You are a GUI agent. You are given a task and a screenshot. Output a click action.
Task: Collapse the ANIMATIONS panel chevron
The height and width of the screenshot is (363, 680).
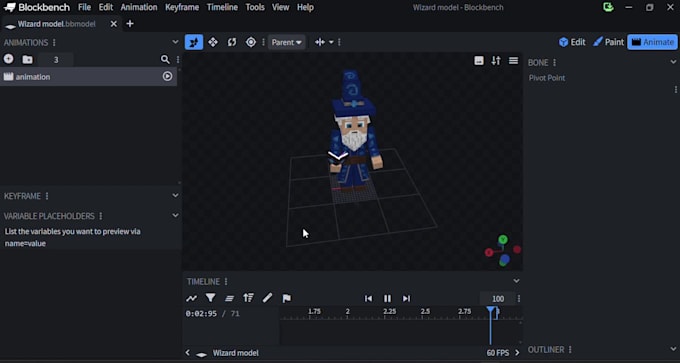pyautogui.click(x=175, y=42)
